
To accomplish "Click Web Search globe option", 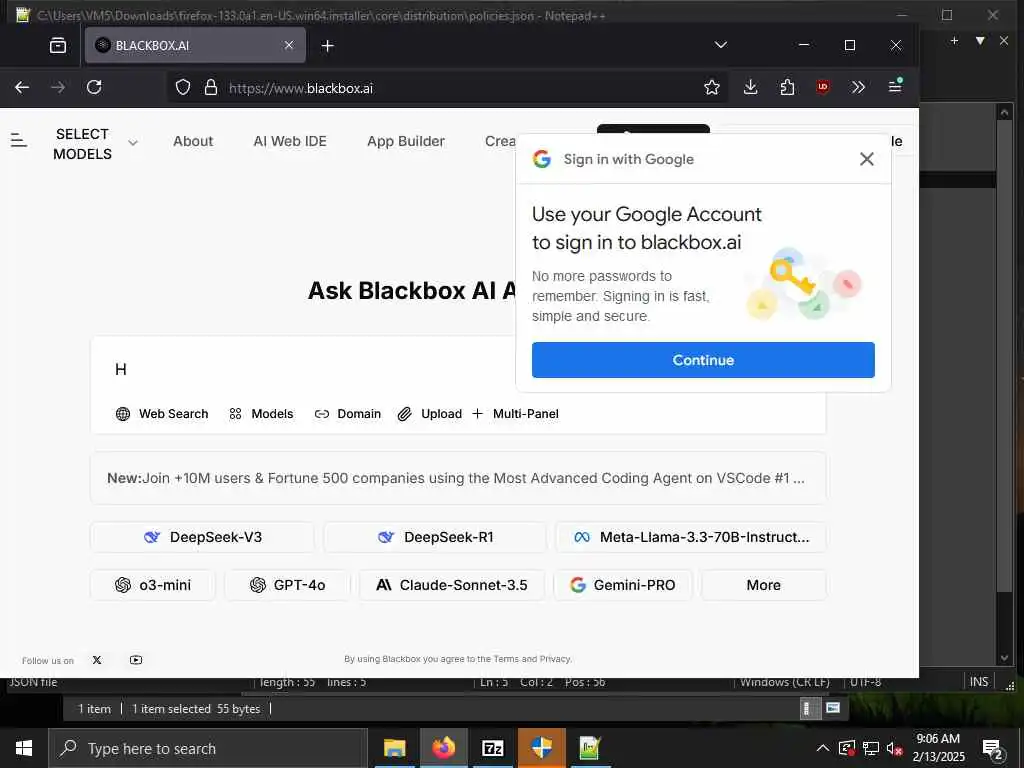I will (162, 414).
